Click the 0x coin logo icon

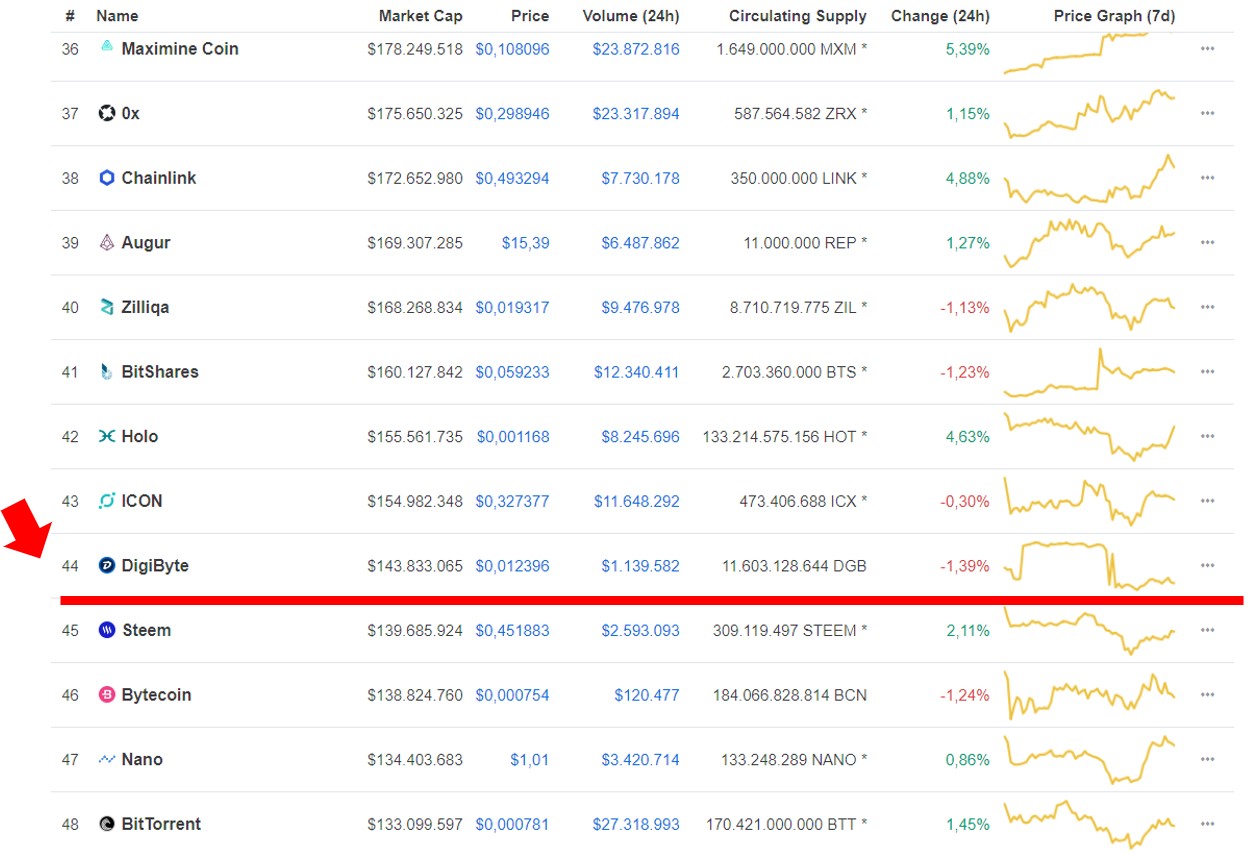[x=107, y=113]
